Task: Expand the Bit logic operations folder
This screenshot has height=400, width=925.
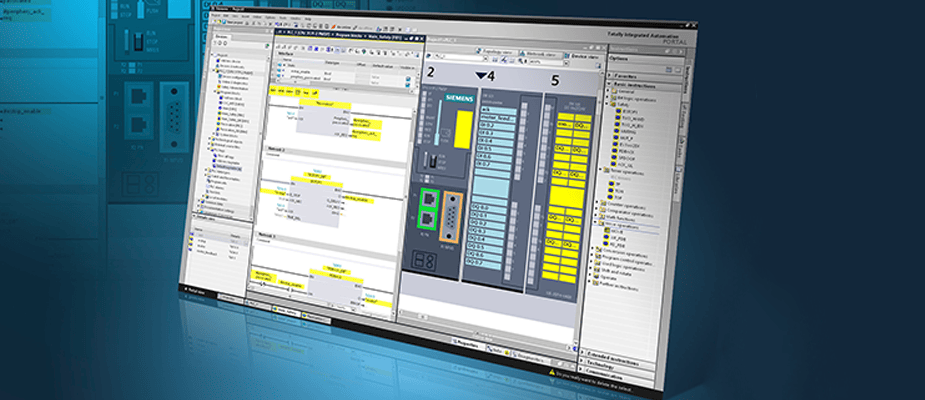Action: point(606,99)
